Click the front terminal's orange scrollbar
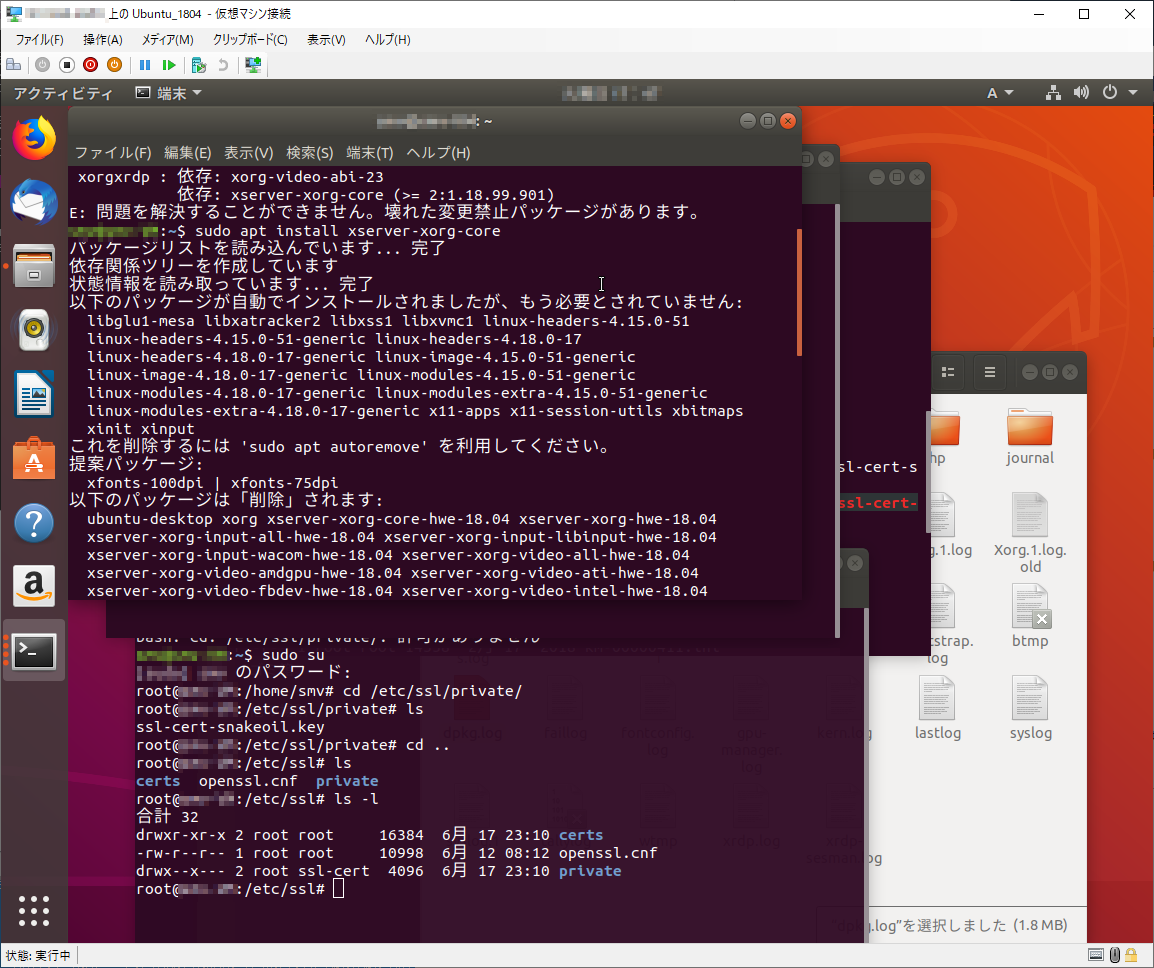The width and height of the screenshot is (1154, 968). 799,292
